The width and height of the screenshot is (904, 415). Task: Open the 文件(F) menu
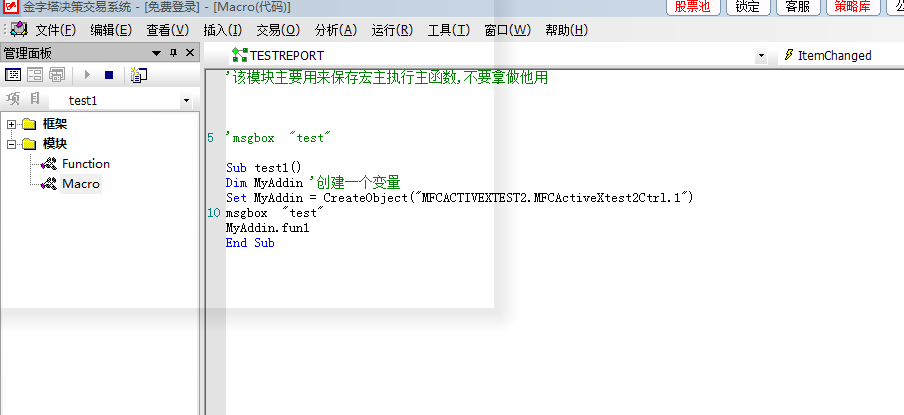[55, 30]
